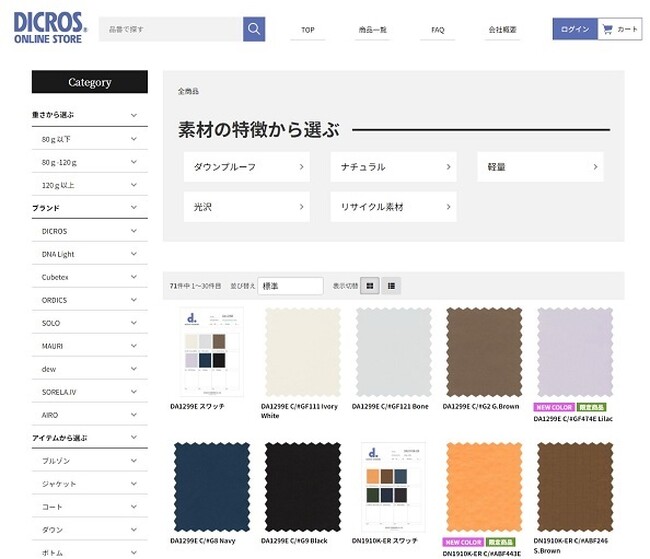Select the ナチュラル feature link
The width and height of the screenshot is (650, 559).
pyautogui.click(x=393, y=167)
